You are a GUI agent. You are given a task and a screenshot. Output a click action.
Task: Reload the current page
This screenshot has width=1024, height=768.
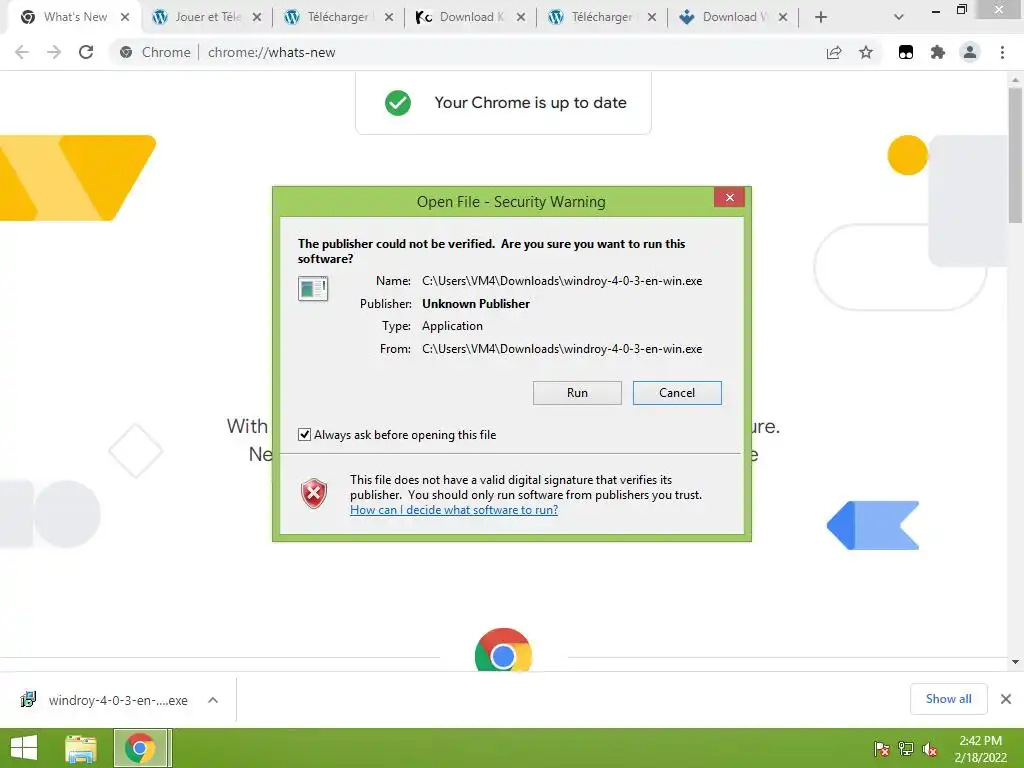pyautogui.click(x=86, y=52)
